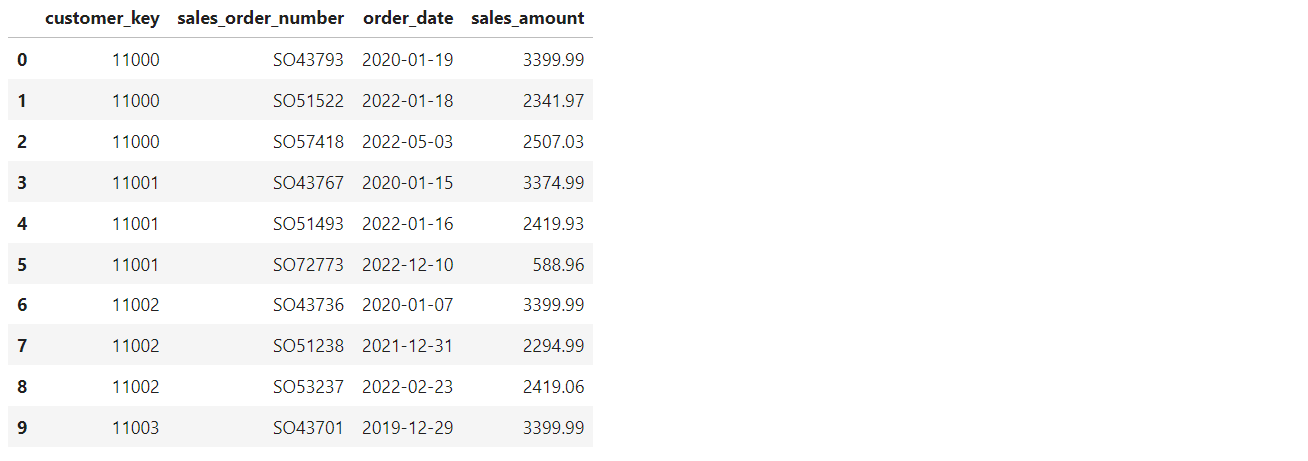Click row index 9 label
The height and width of the screenshot is (461, 1308).
22,428
